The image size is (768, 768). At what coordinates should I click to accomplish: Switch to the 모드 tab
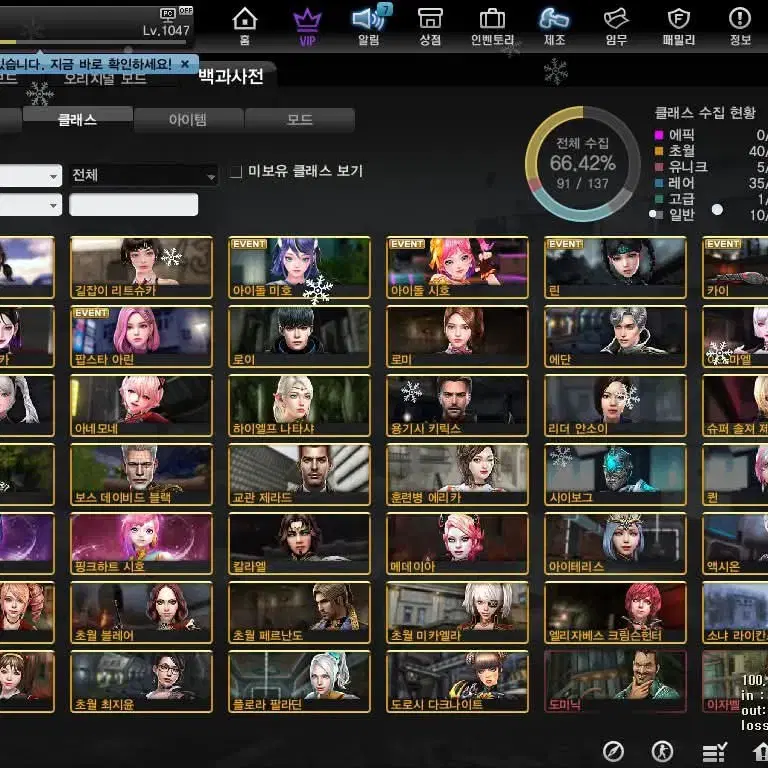coord(300,120)
